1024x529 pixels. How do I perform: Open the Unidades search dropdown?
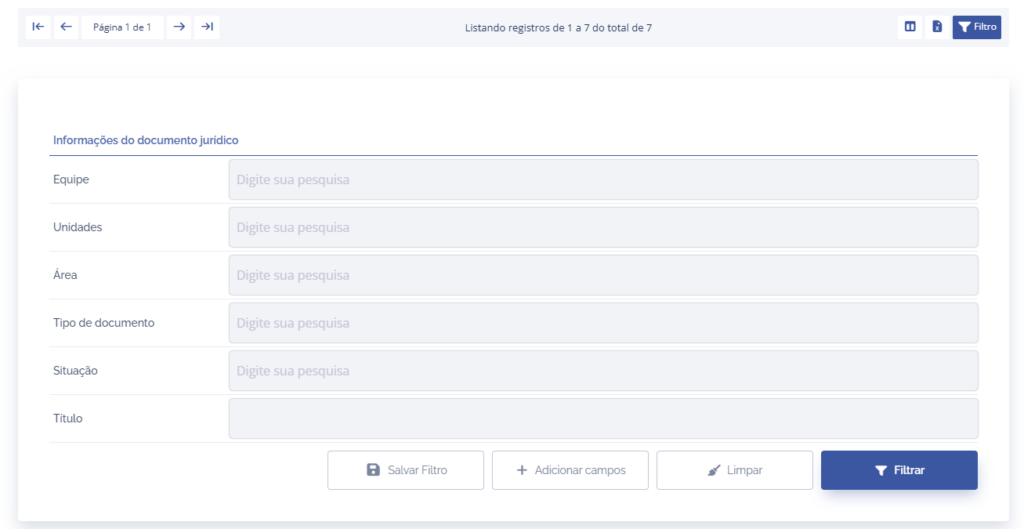(603, 228)
